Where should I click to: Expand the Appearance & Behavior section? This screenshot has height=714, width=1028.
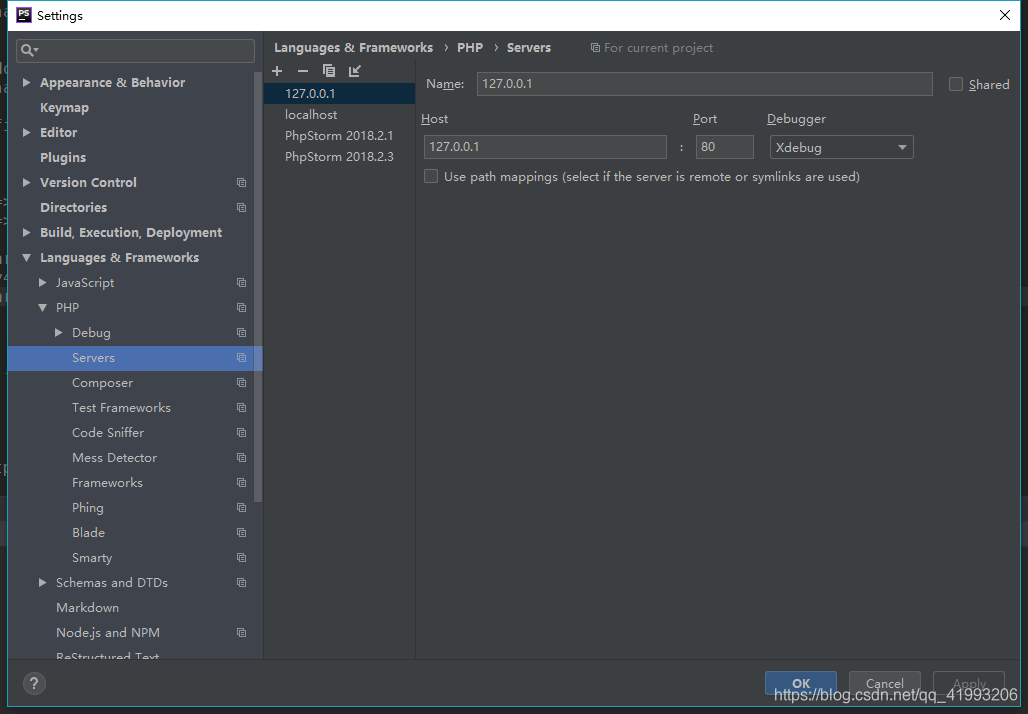tap(26, 83)
